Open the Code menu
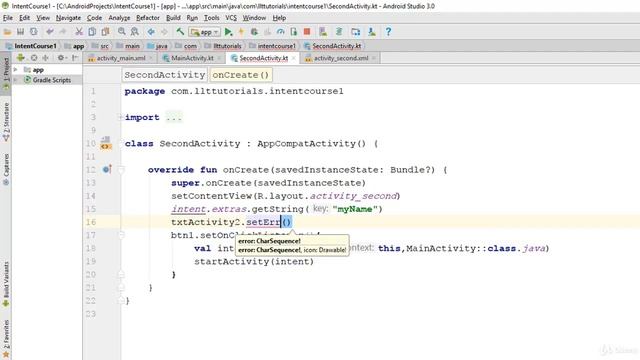Viewport: 640px width, 360px height. 94,18
